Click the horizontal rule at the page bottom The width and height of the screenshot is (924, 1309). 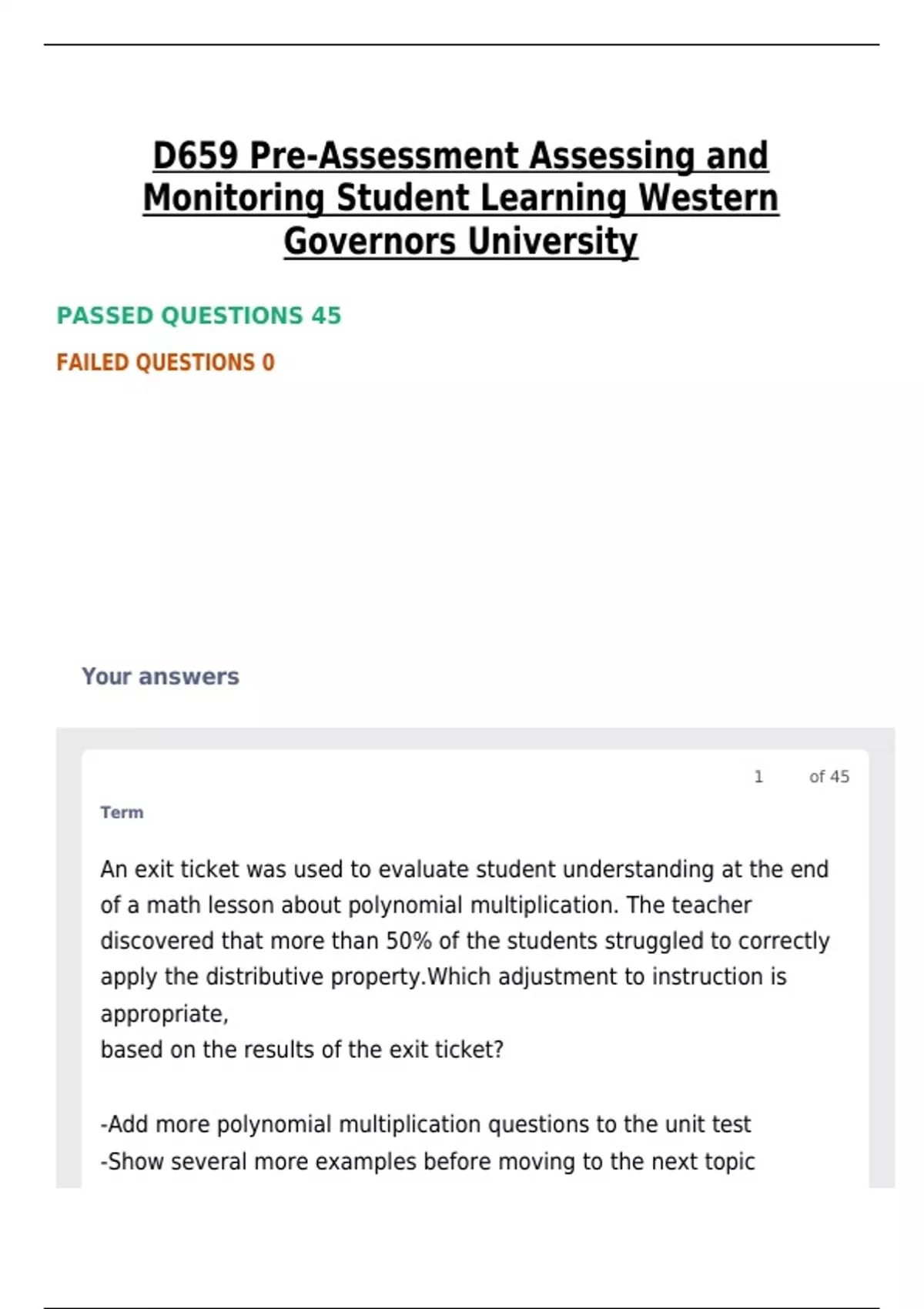(x=462, y=1307)
